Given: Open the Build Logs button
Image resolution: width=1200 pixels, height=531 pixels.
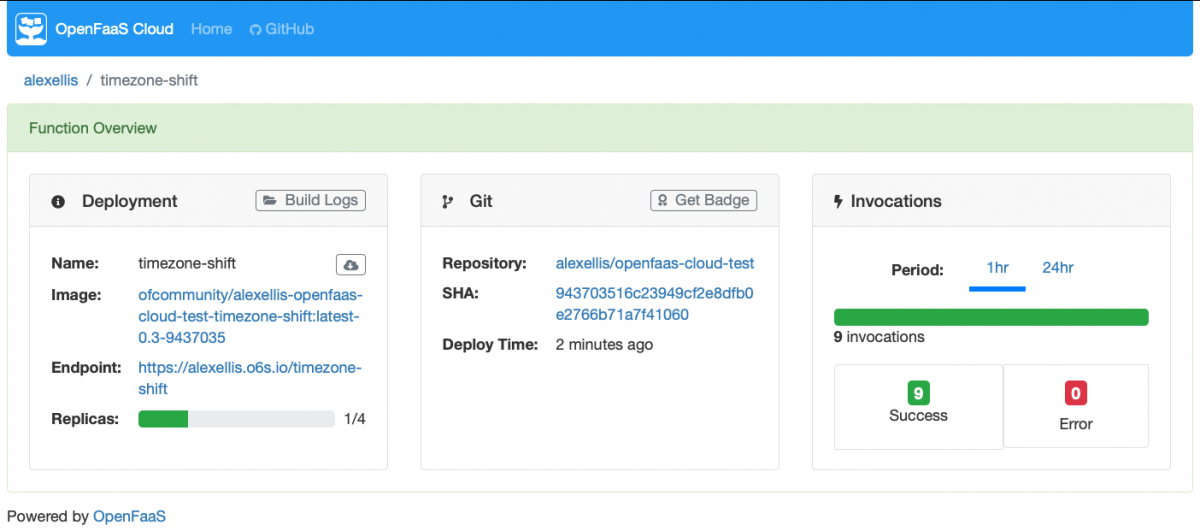Looking at the screenshot, I should pos(311,200).
